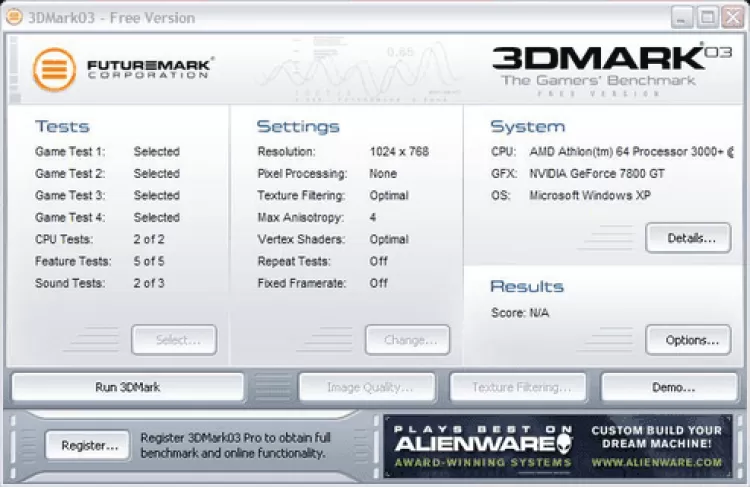Close the 3DMark03 window
The width and height of the screenshot is (750, 487).
click(x=731, y=17)
